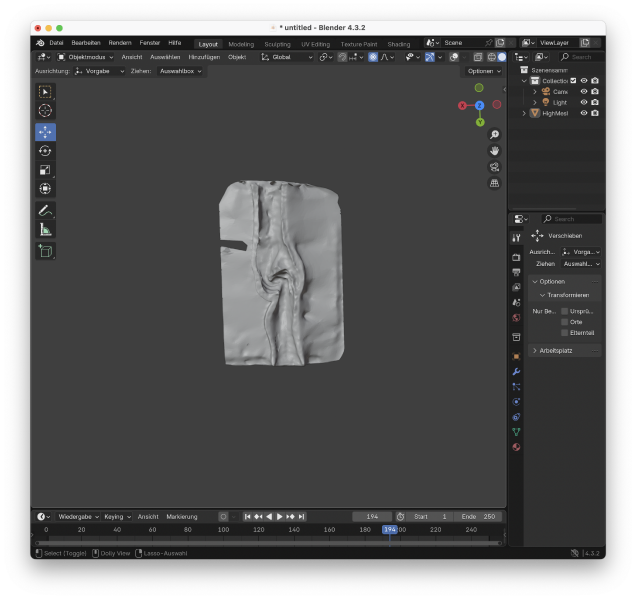The width and height of the screenshot is (636, 599).
Task: Open the Object Data mesh tab
Action: coord(516,432)
